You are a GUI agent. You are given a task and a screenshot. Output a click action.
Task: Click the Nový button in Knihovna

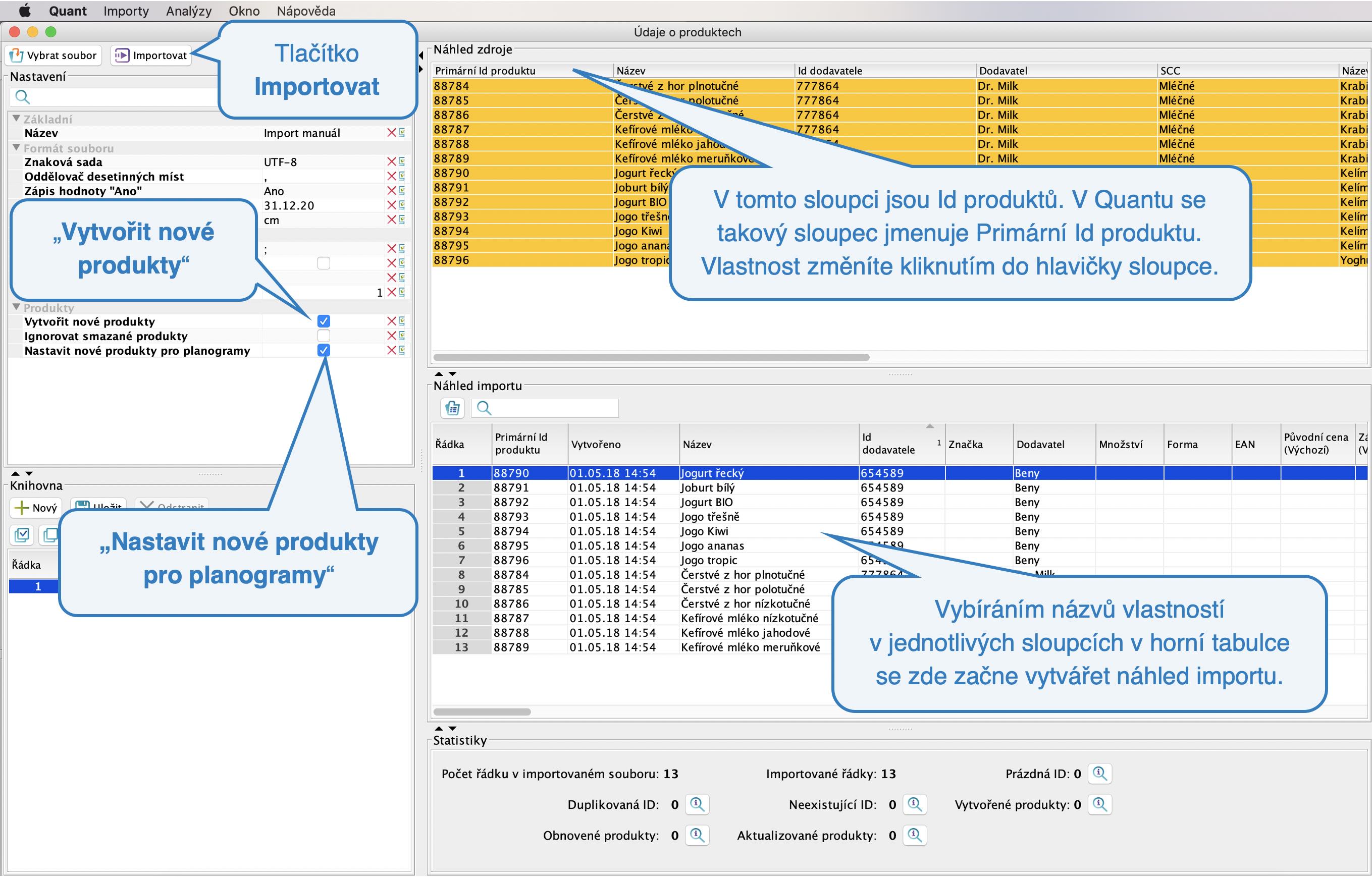point(35,508)
